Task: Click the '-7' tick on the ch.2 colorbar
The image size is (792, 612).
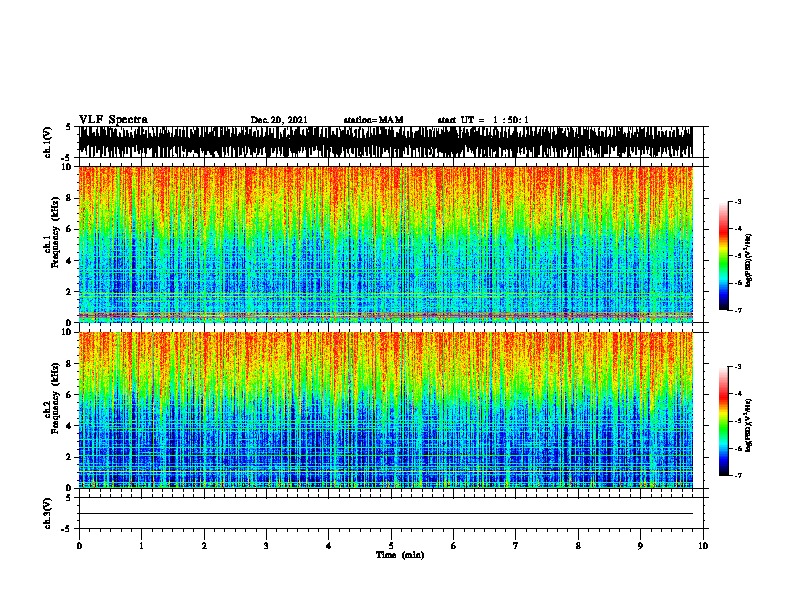Action: coord(737,475)
